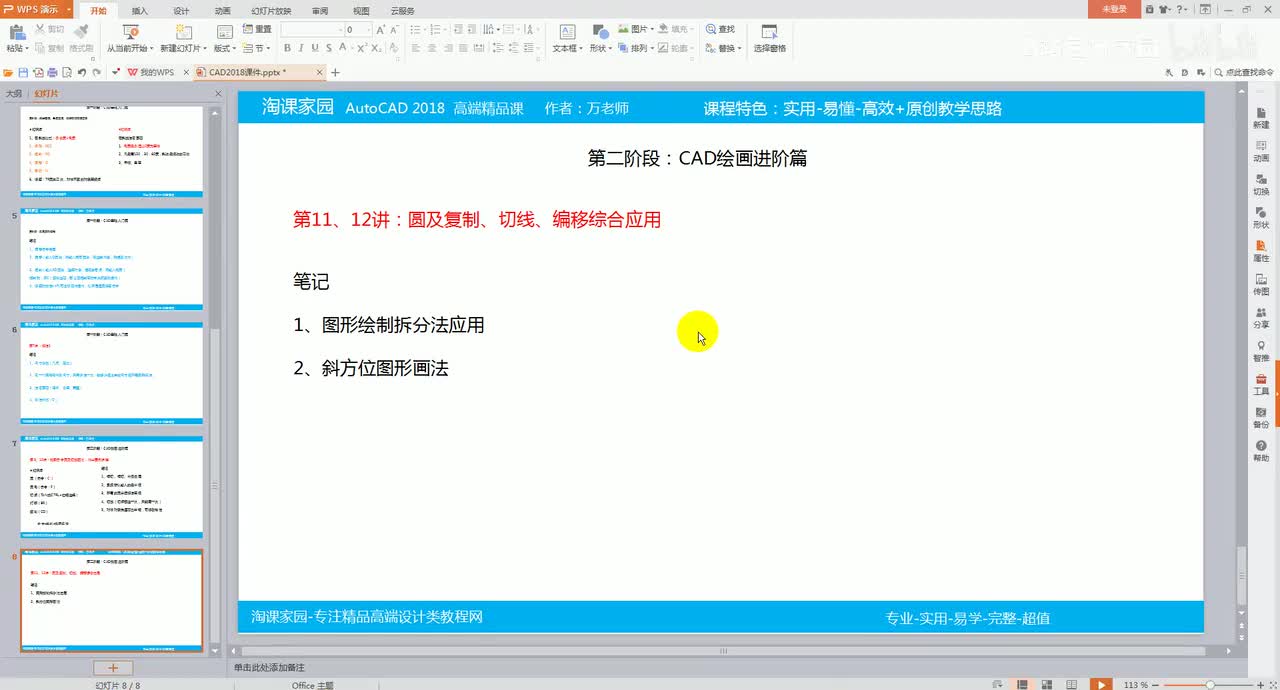1280x690 pixels.
Task: Click the 未登录 login button
Action: pyautogui.click(x=1114, y=9)
